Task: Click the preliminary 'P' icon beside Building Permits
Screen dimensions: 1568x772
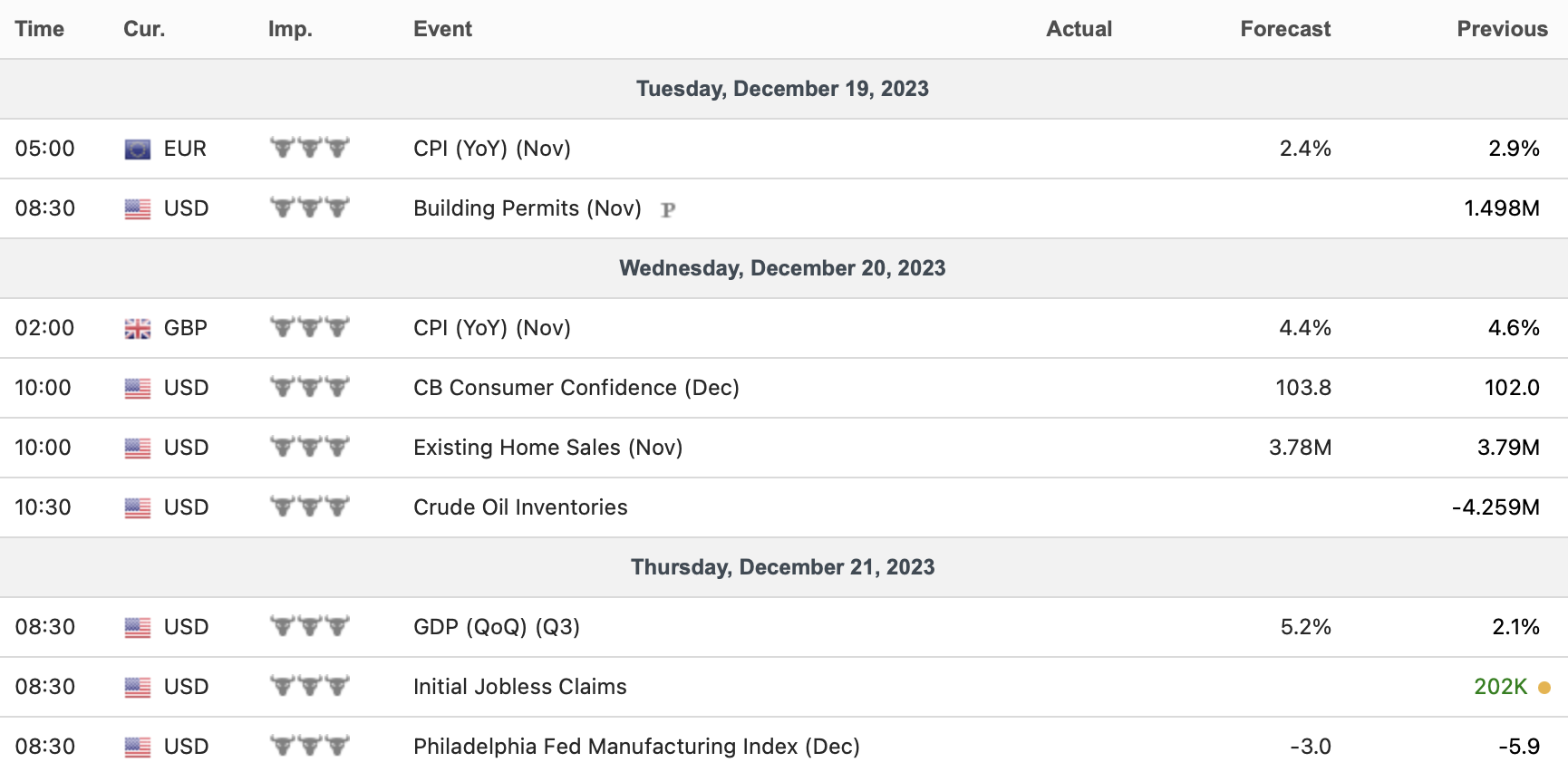Action: click(x=668, y=210)
